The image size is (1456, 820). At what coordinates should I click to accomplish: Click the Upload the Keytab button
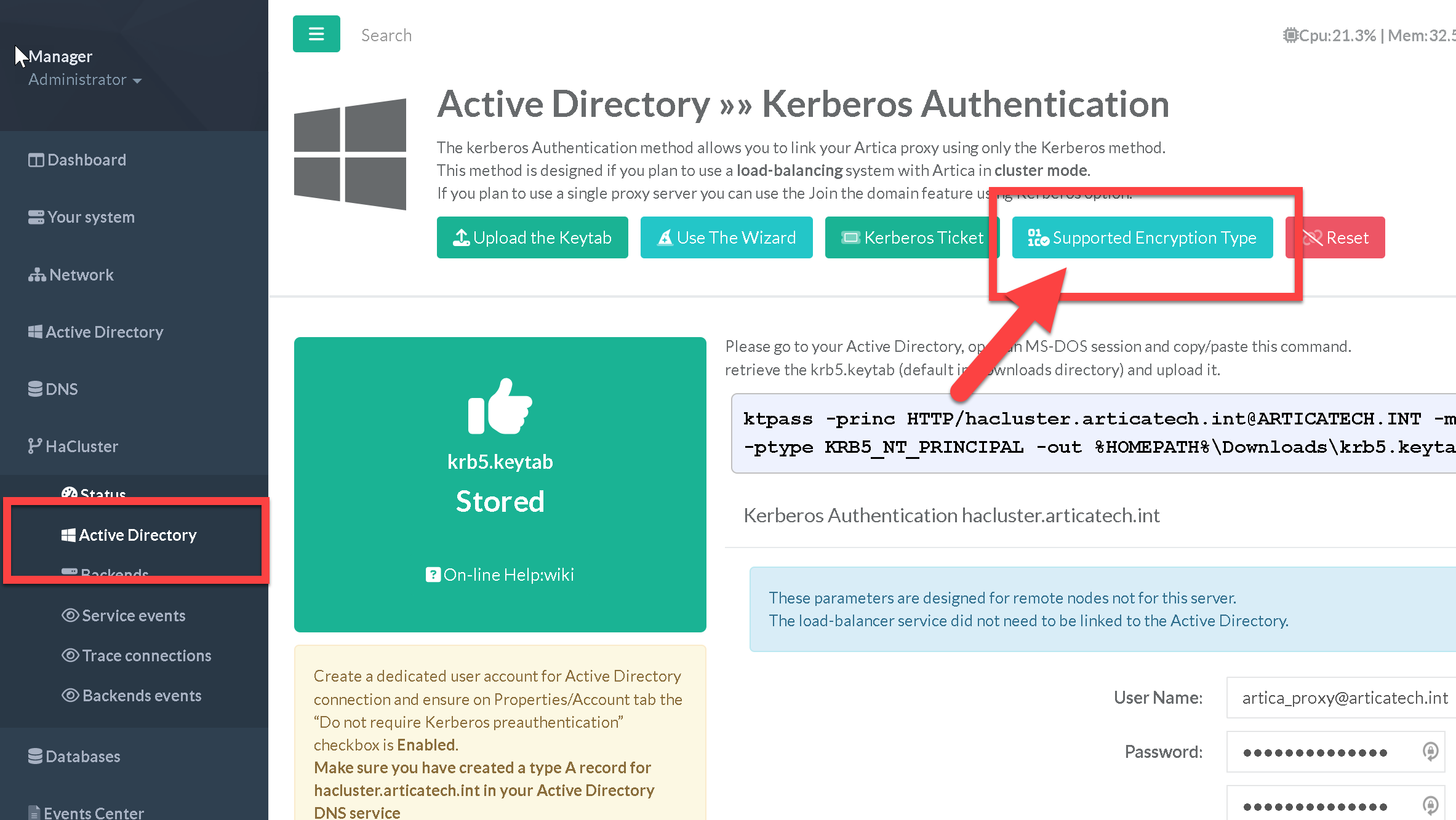[x=532, y=237]
